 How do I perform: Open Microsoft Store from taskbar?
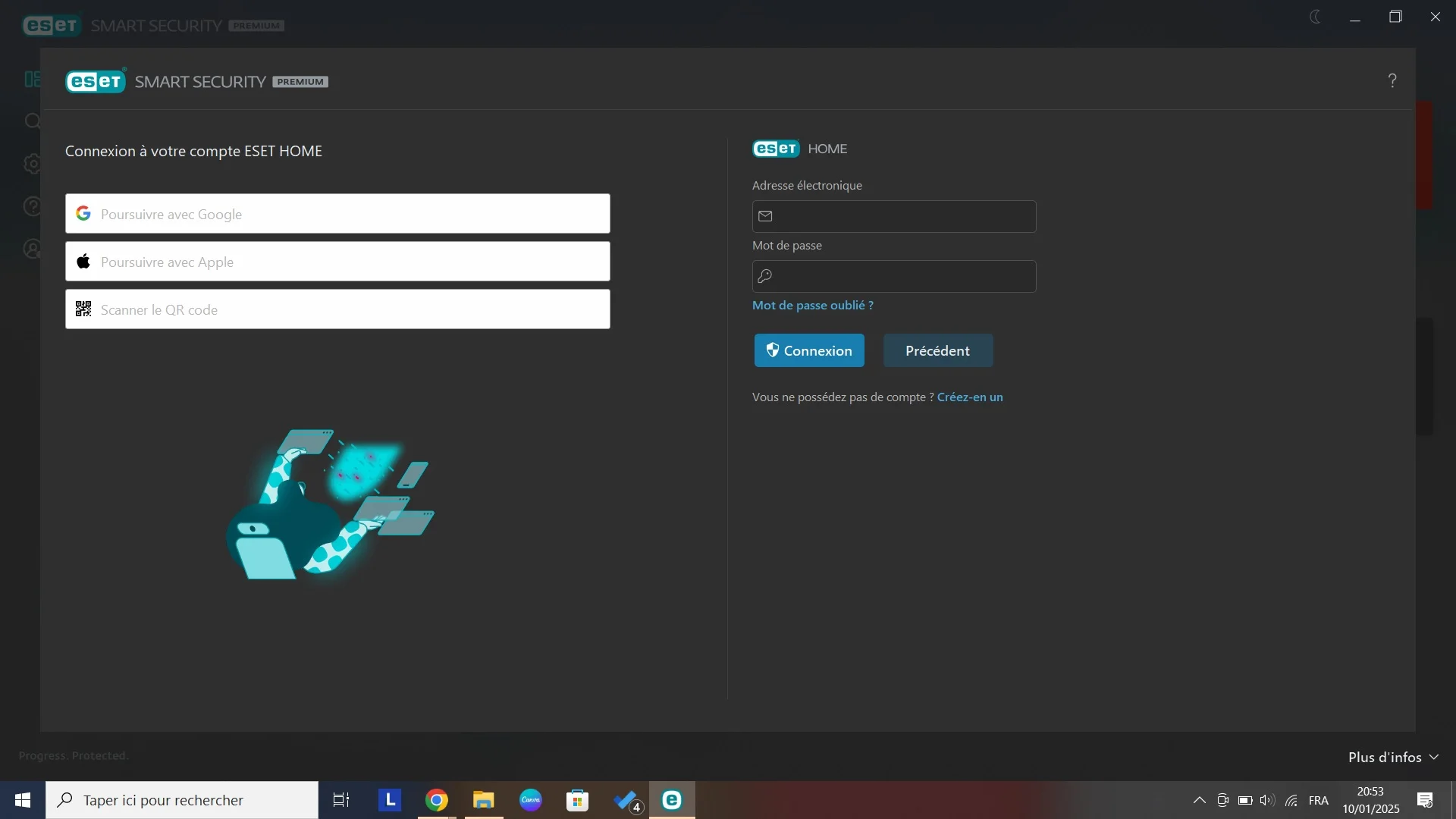(x=578, y=800)
